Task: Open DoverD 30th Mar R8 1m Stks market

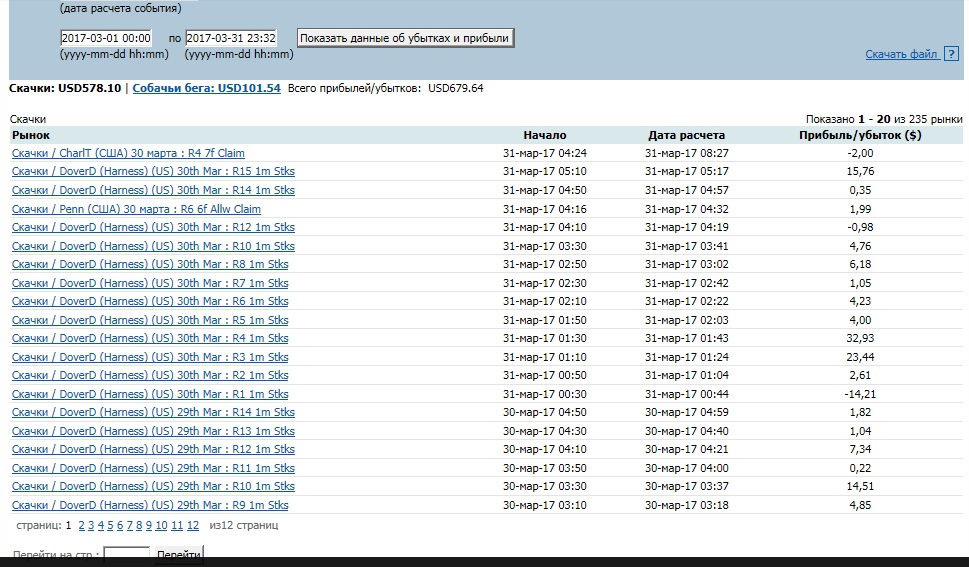Action: click(x=150, y=264)
